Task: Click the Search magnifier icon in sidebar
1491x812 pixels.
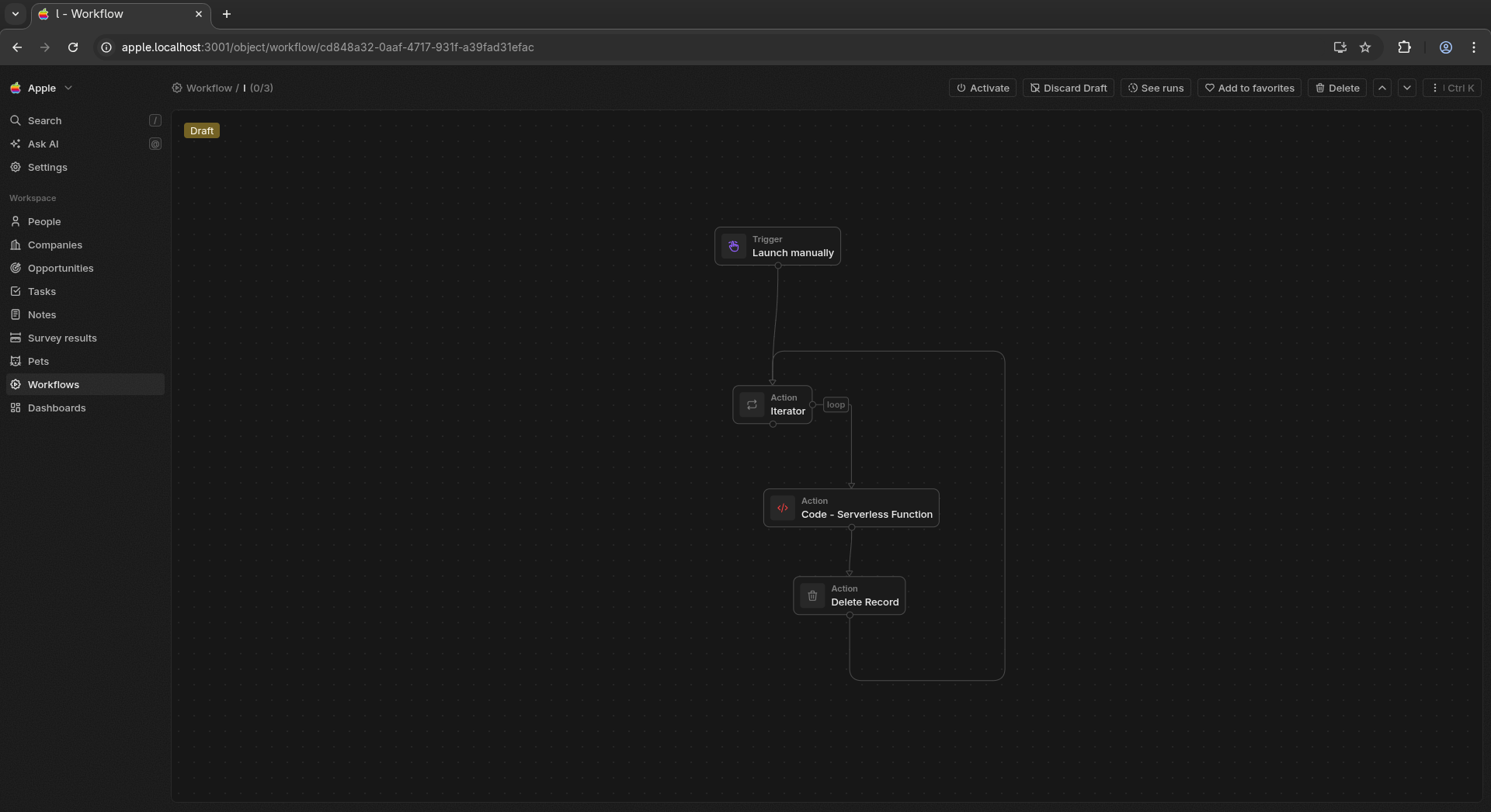Action: coord(16,120)
